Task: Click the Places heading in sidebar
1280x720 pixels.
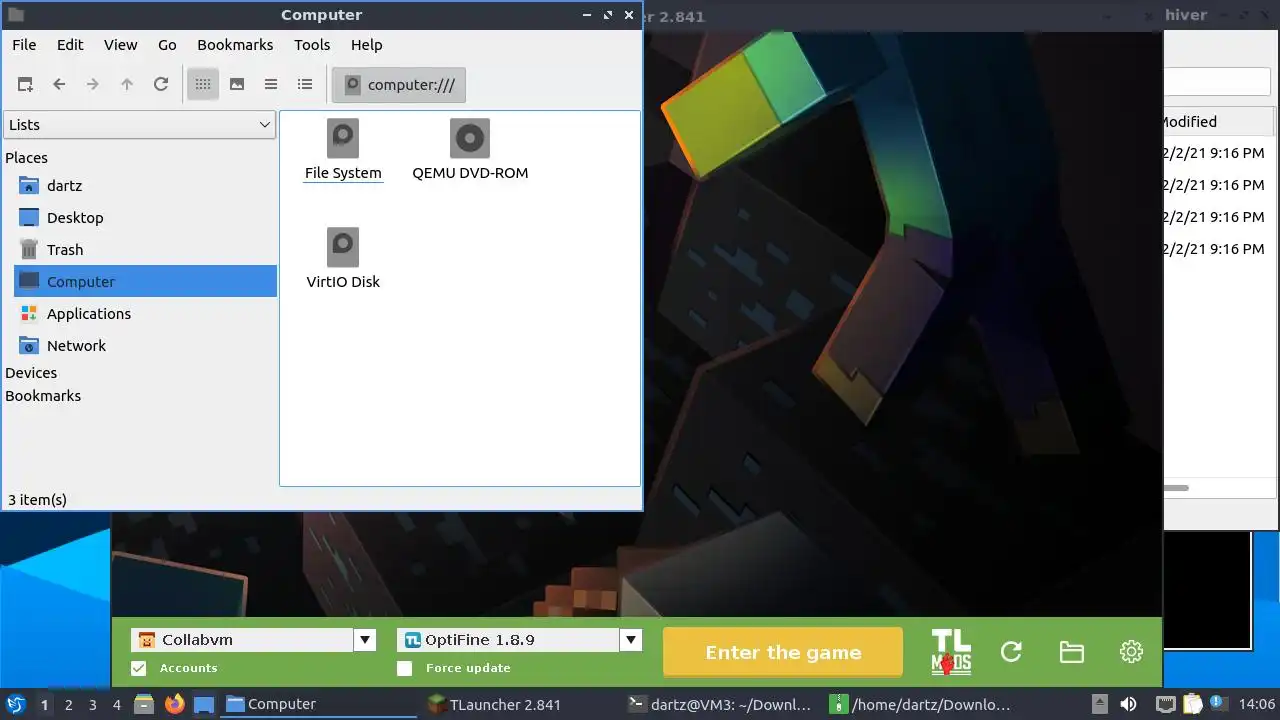Action: coord(26,158)
